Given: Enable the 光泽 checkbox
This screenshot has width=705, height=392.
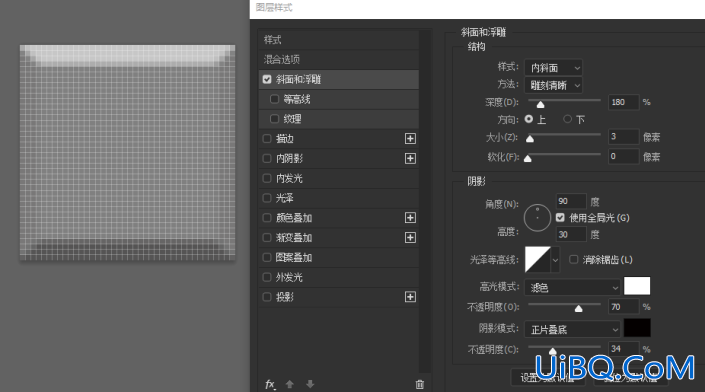Looking at the screenshot, I should point(267,198).
